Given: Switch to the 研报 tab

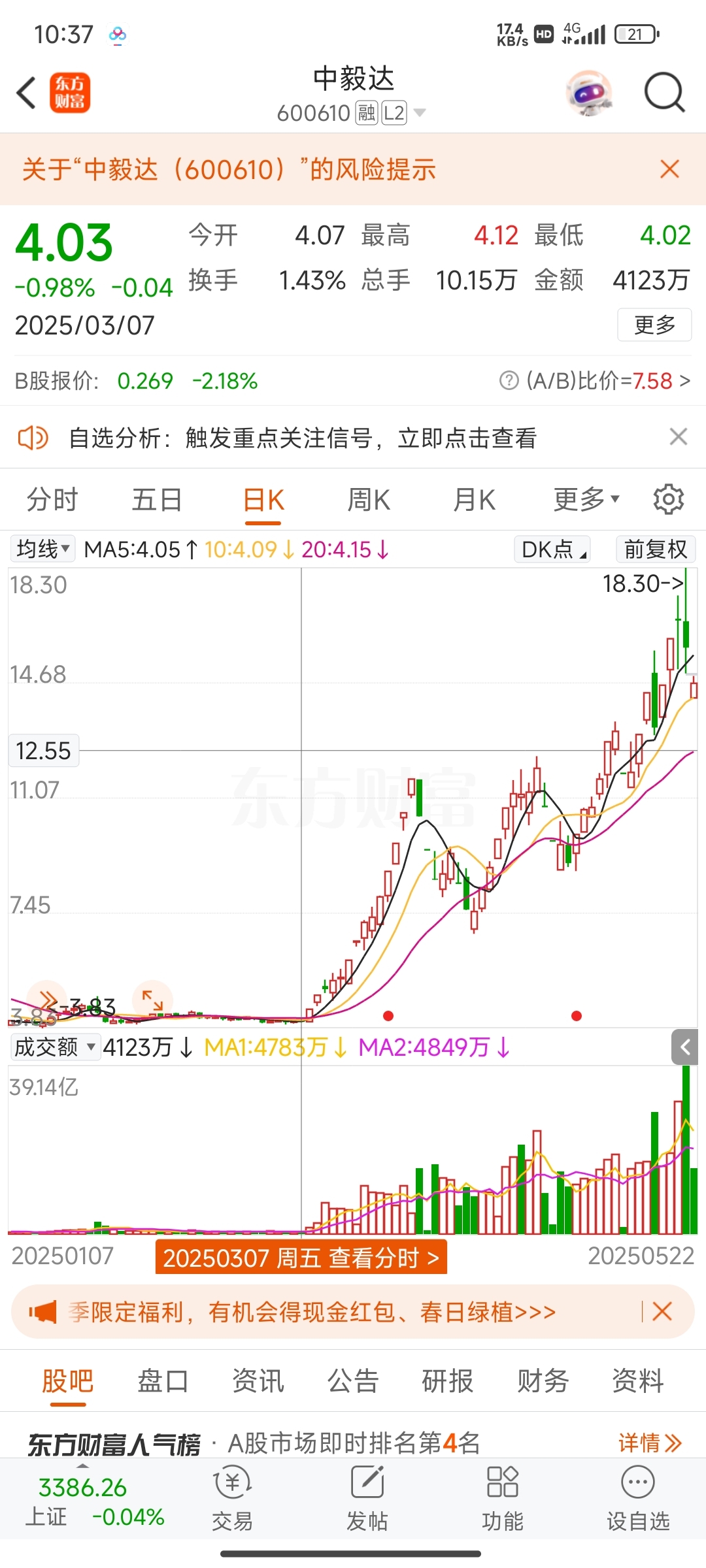Looking at the screenshot, I should [x=448, y=1381].
